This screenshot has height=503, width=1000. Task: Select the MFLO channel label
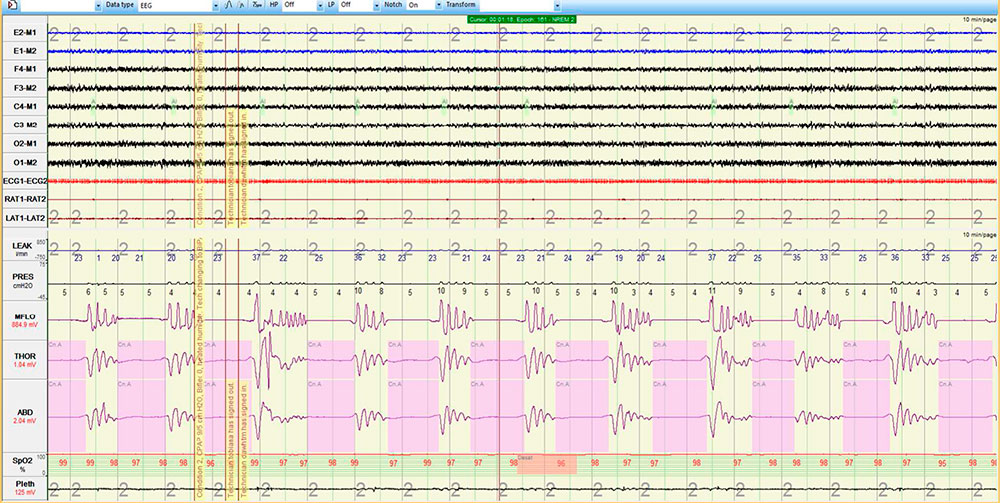[x=24, y=318]
